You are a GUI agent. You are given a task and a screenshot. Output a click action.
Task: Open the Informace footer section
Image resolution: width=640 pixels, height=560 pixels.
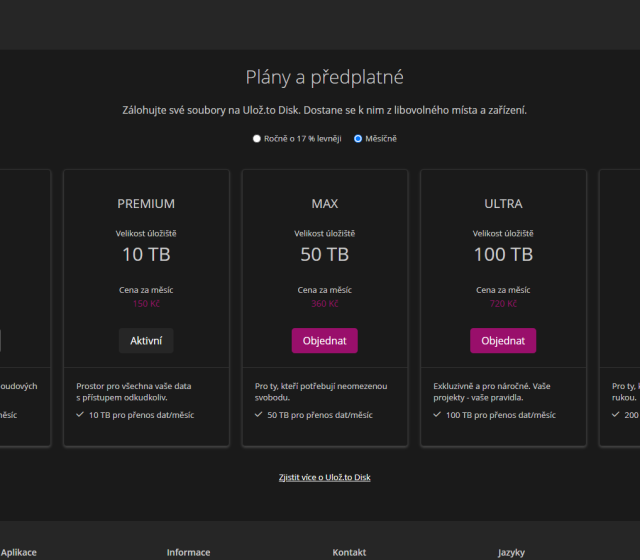click(x=188, y=552)
